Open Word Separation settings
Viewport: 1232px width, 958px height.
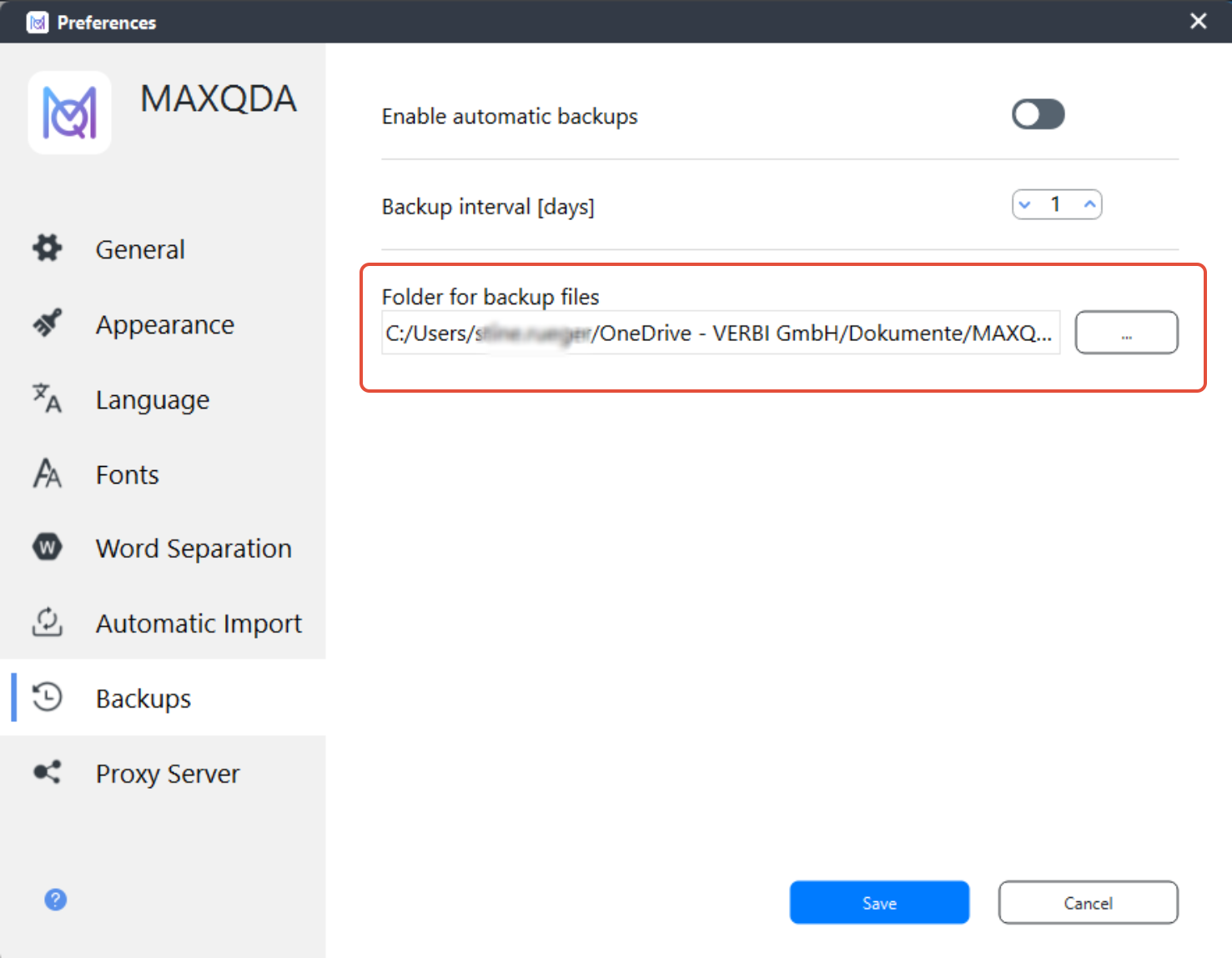163,548
